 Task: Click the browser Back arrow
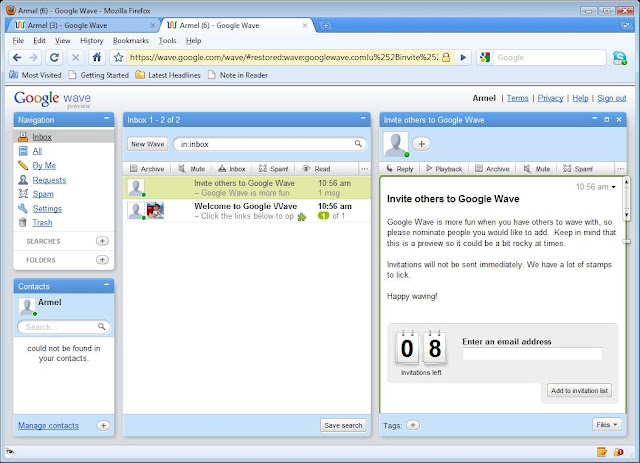coord(17,58)
